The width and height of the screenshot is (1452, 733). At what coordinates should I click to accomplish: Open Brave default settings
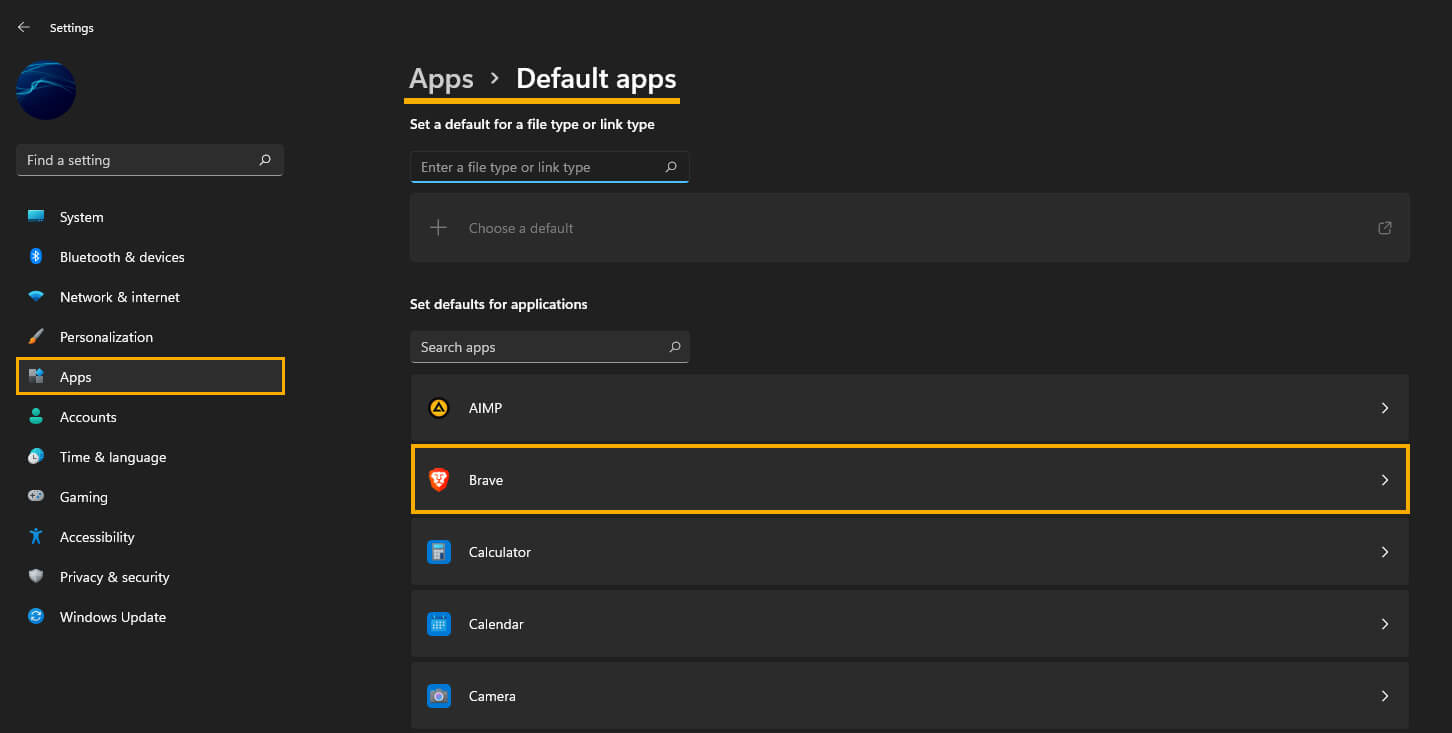coord(910,479)
